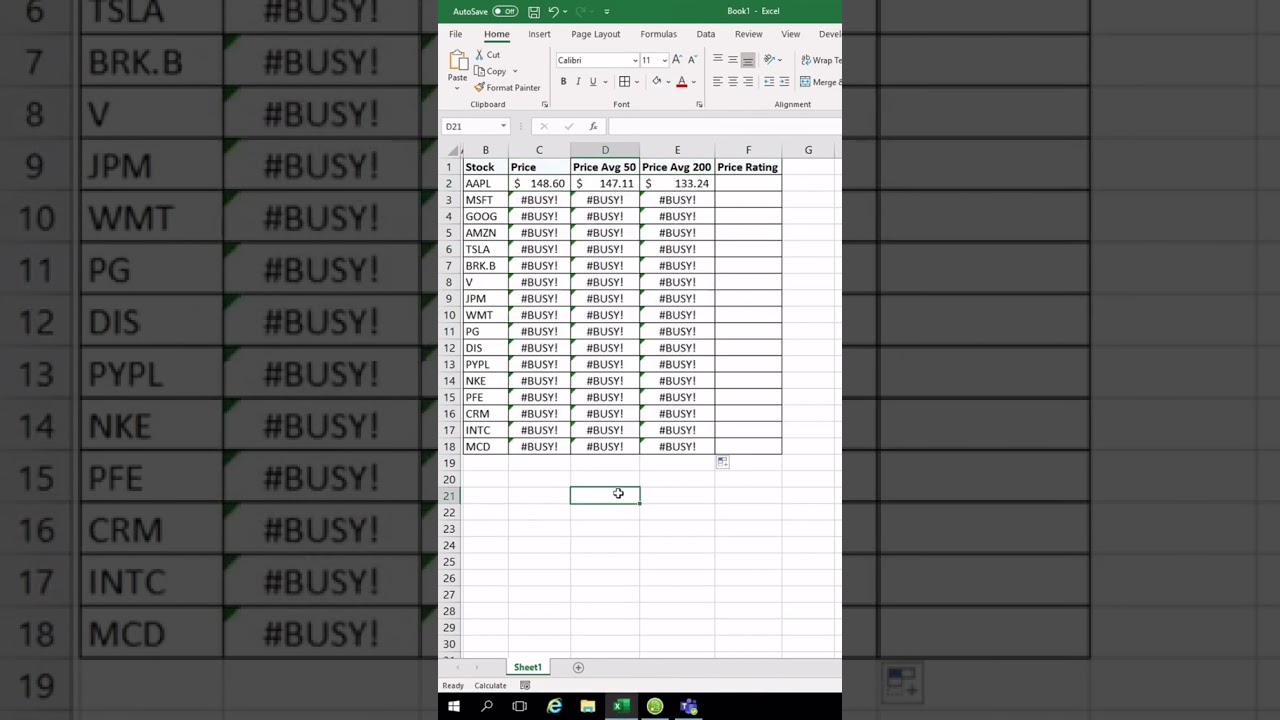Image resolution: width=1280 pixels, height=720 pixels.
Task: Open the Data ribbon tab
Action: [x=705, y=34]
